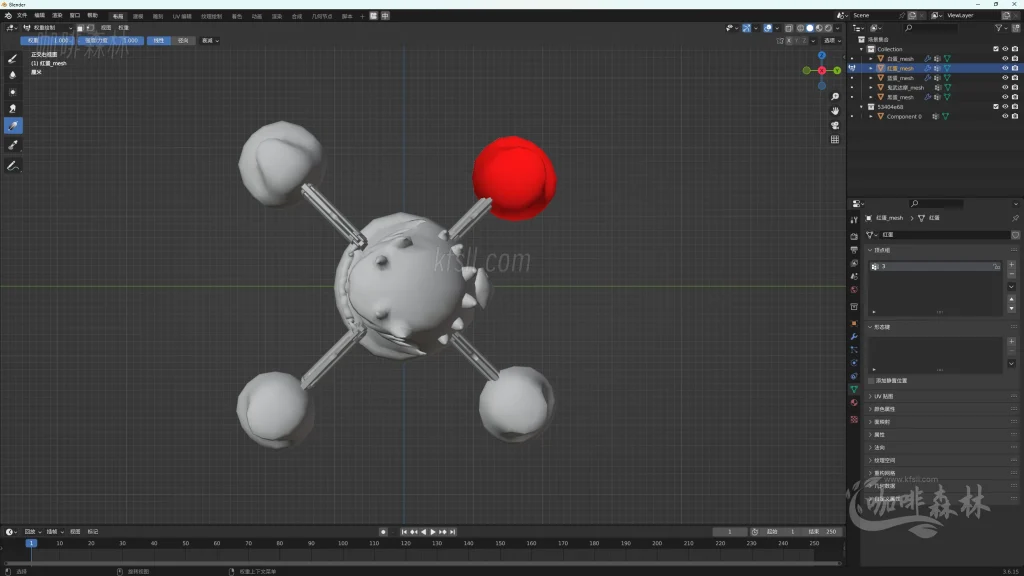Image resolution: width=1024 pixels, height=576 pixels.
Task: Enable the 添加静置位置 checkbox
Action: (871, 381)
